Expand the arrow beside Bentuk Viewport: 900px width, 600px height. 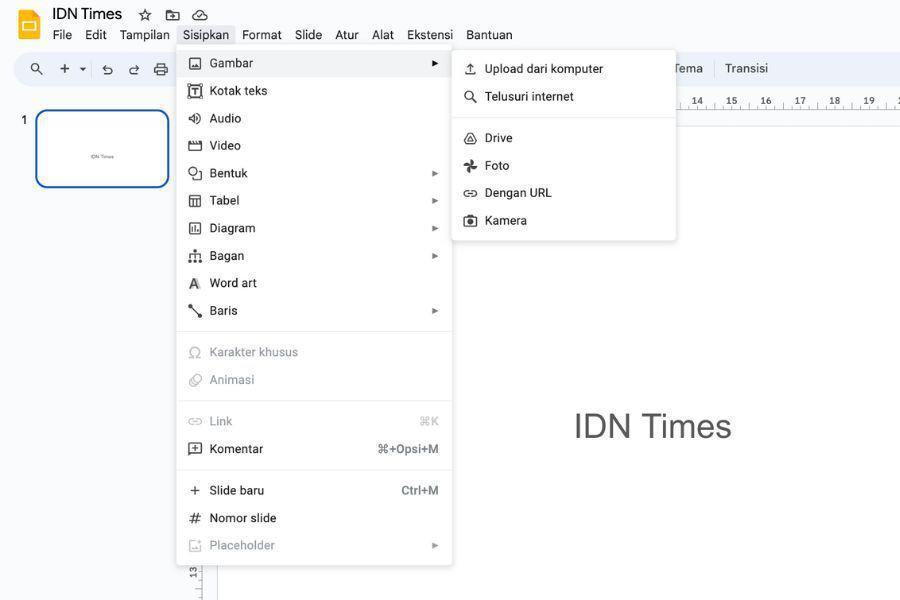tap(435, 173)
